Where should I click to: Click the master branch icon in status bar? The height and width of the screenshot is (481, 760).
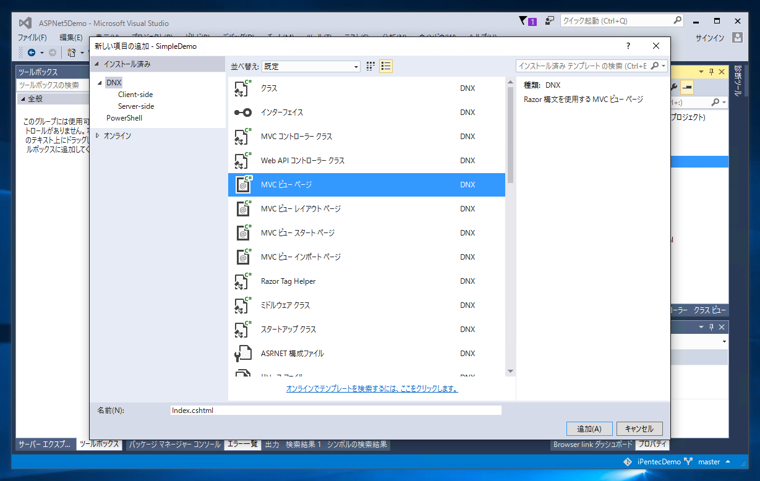click(x=688, y=462)
